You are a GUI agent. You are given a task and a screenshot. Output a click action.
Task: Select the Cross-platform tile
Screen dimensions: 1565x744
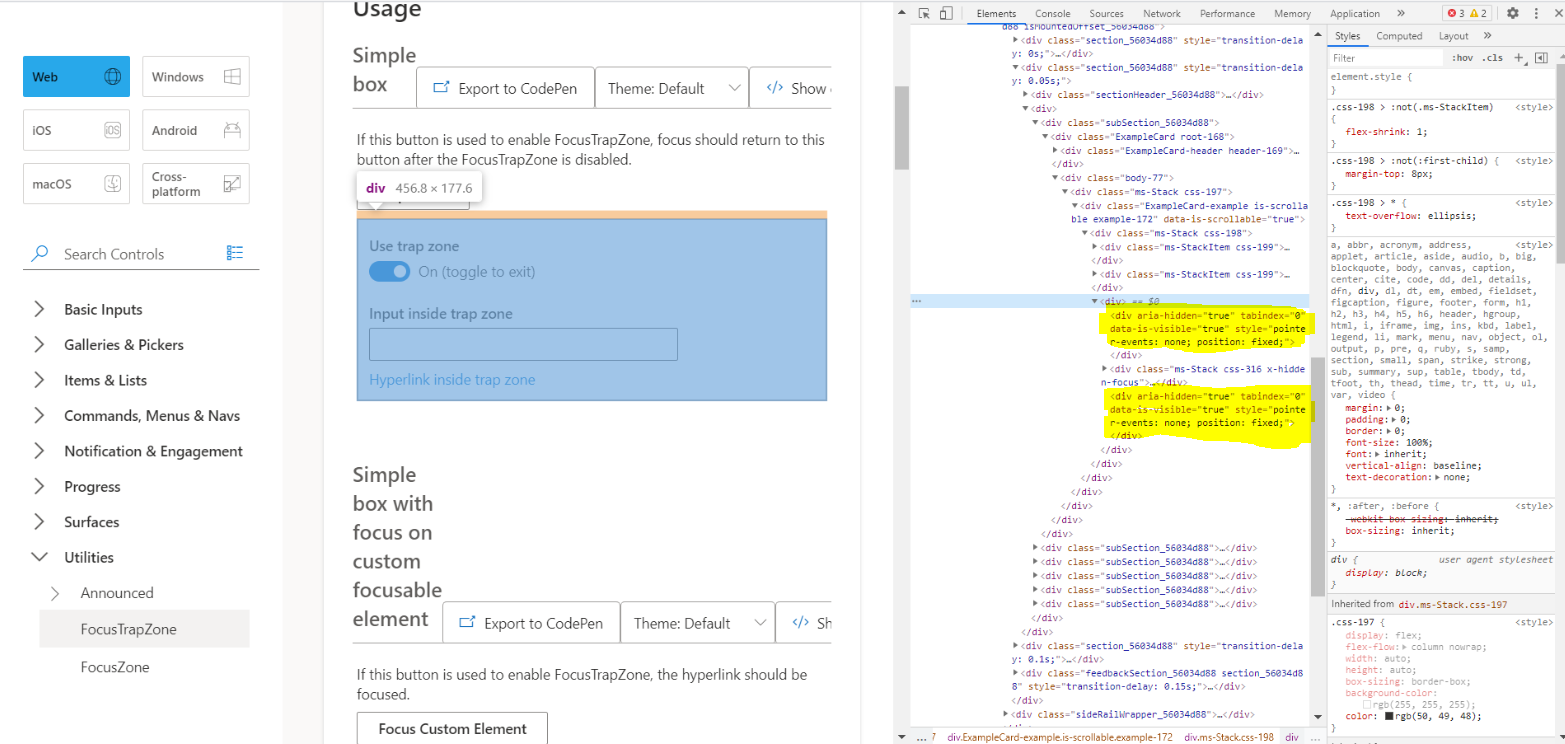coord(196,184)
